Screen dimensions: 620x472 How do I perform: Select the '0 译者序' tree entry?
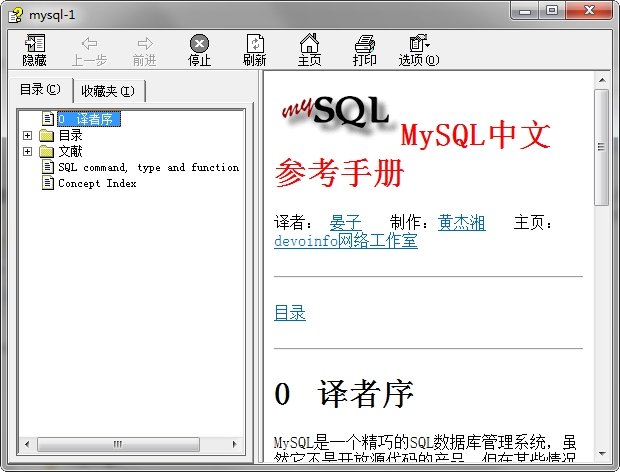(x=89, y=119)
